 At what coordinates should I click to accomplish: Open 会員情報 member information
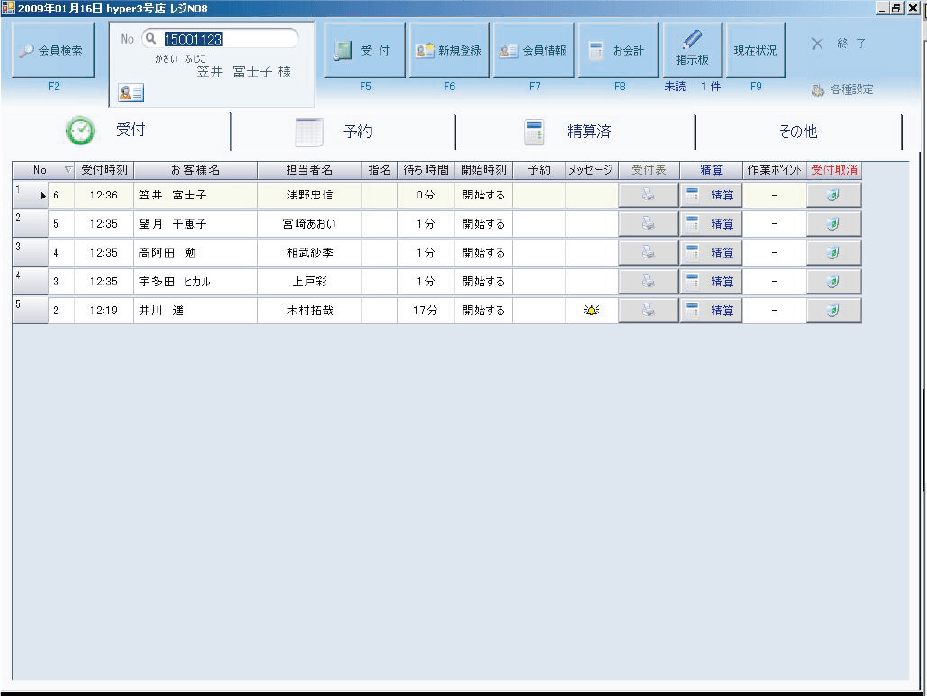click(533, 50)
